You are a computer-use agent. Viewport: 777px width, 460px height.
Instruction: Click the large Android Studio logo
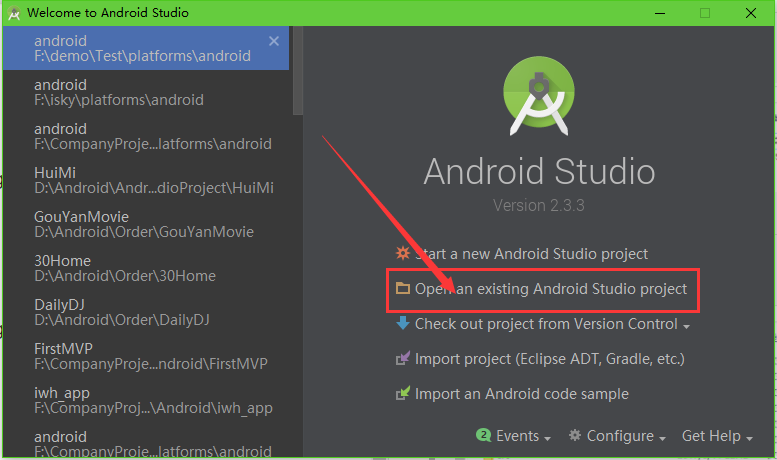pos(539,96)
